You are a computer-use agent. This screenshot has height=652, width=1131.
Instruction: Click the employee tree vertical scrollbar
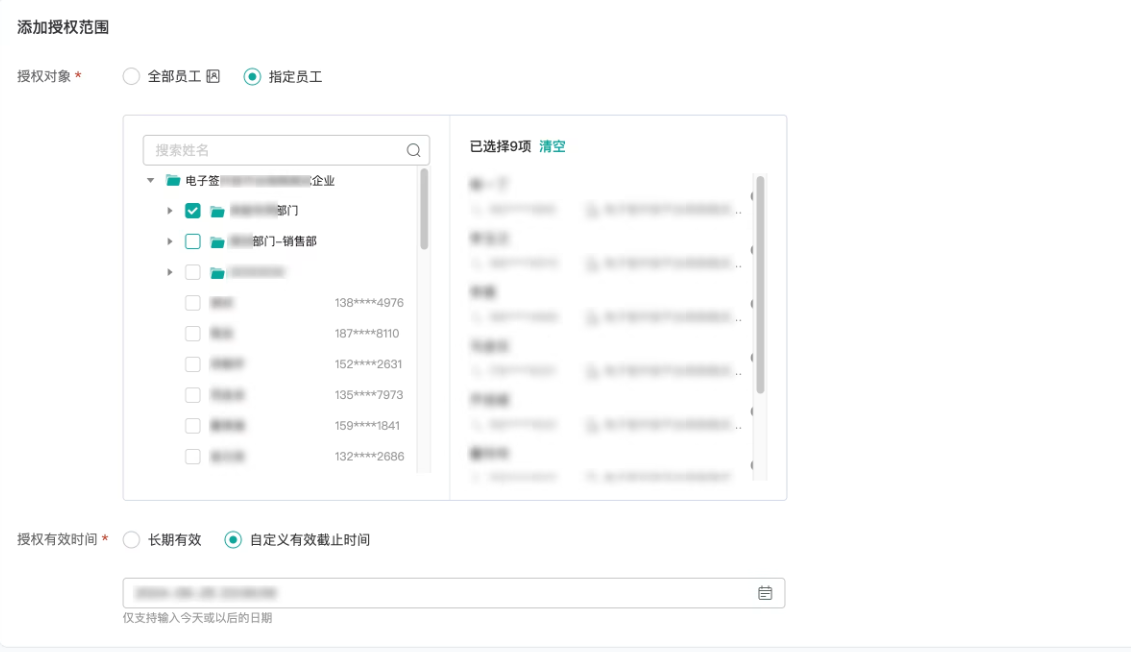[x=424, y=209]
